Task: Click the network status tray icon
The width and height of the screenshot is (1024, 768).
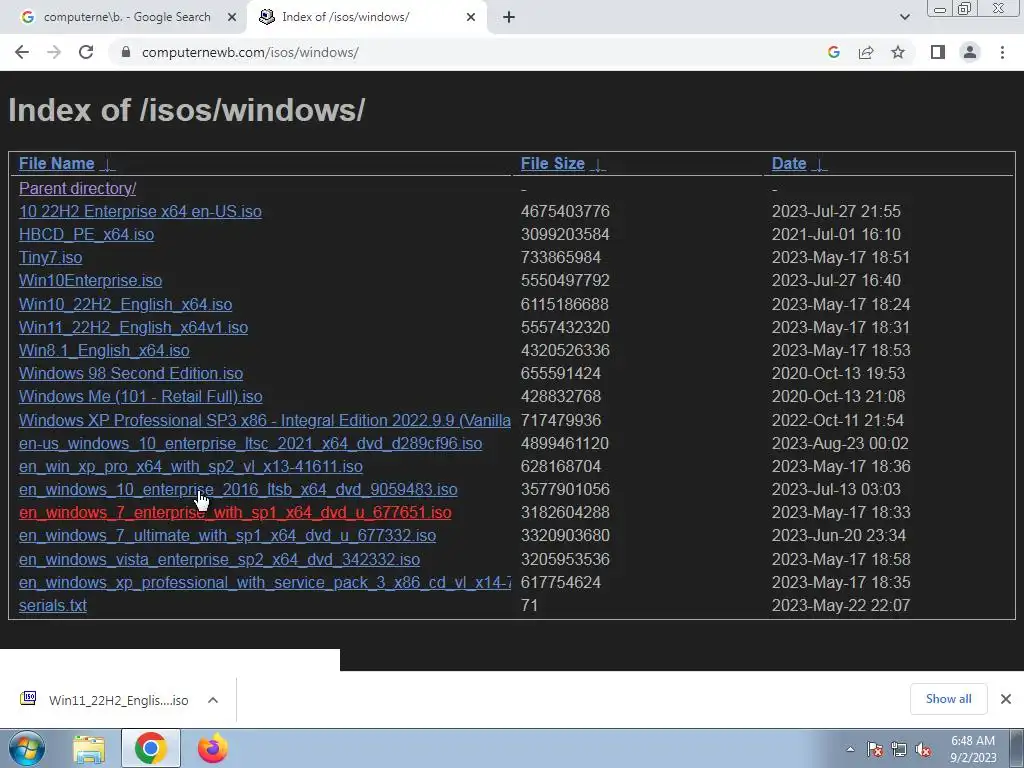Action: click(899, 749)
